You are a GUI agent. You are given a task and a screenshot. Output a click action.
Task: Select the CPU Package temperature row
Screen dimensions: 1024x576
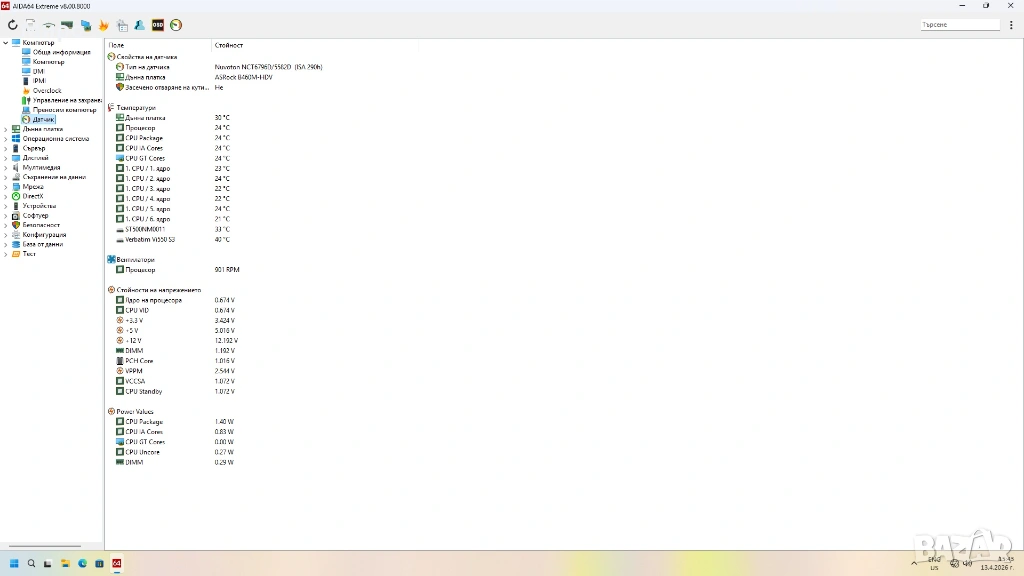coord(144,138)
